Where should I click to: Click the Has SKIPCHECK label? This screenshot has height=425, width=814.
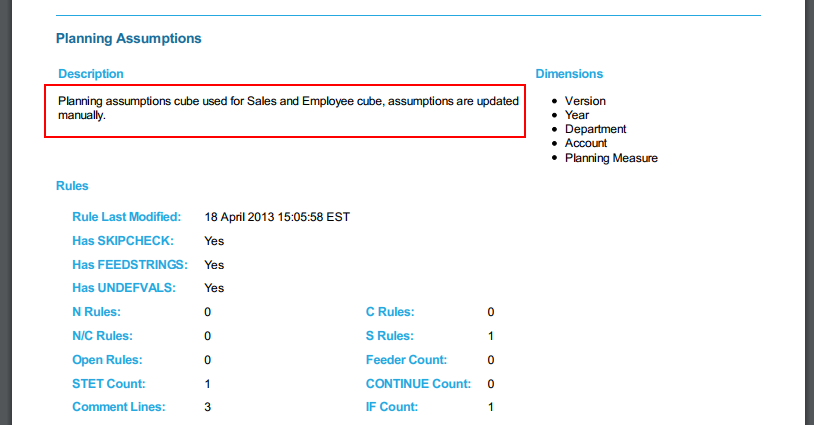pyautogui.click(x=123, y=241)
